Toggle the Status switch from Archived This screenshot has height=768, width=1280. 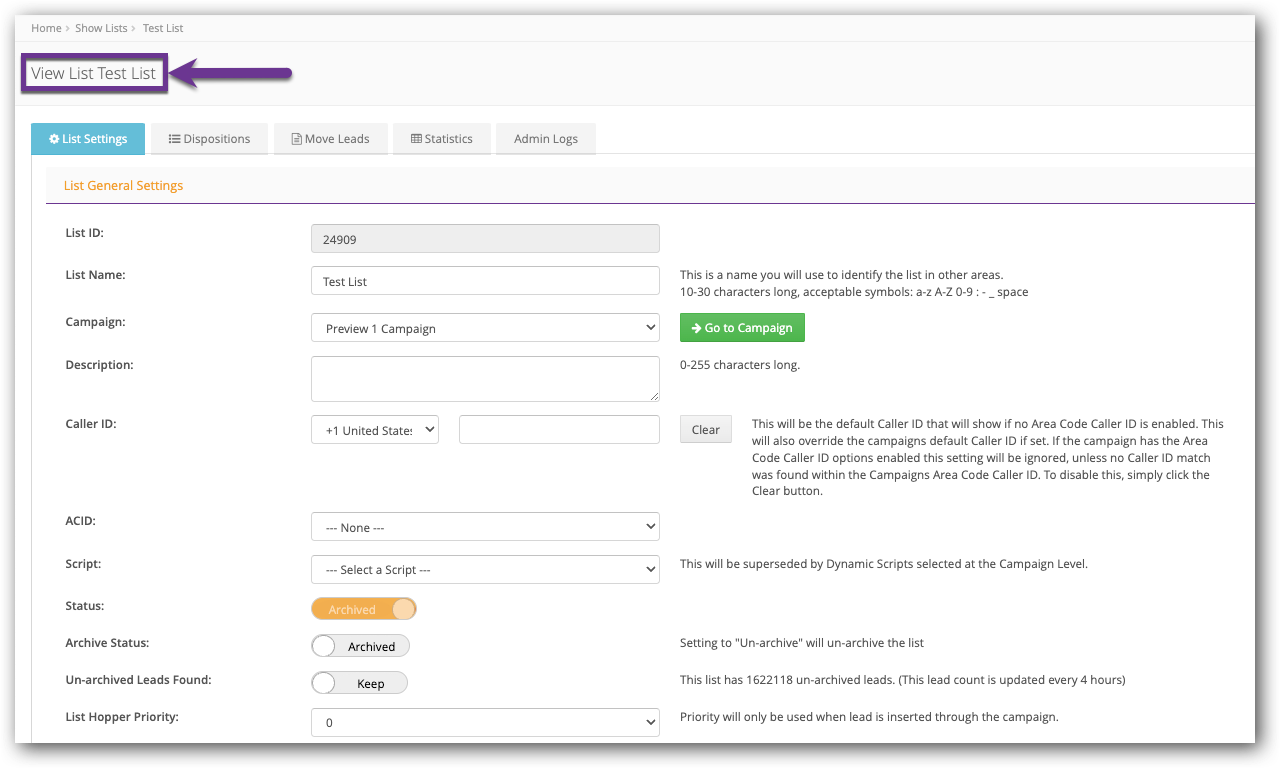[364, 608]
